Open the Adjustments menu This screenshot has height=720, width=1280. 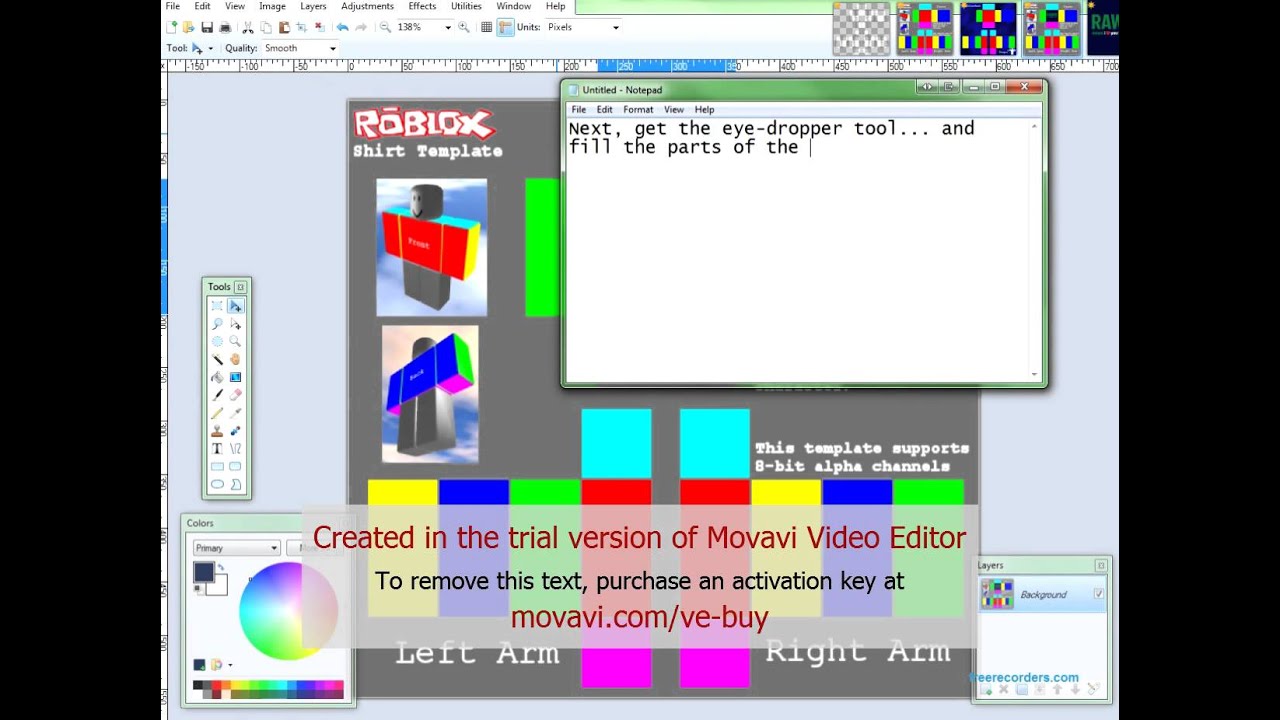click(367, 6)
